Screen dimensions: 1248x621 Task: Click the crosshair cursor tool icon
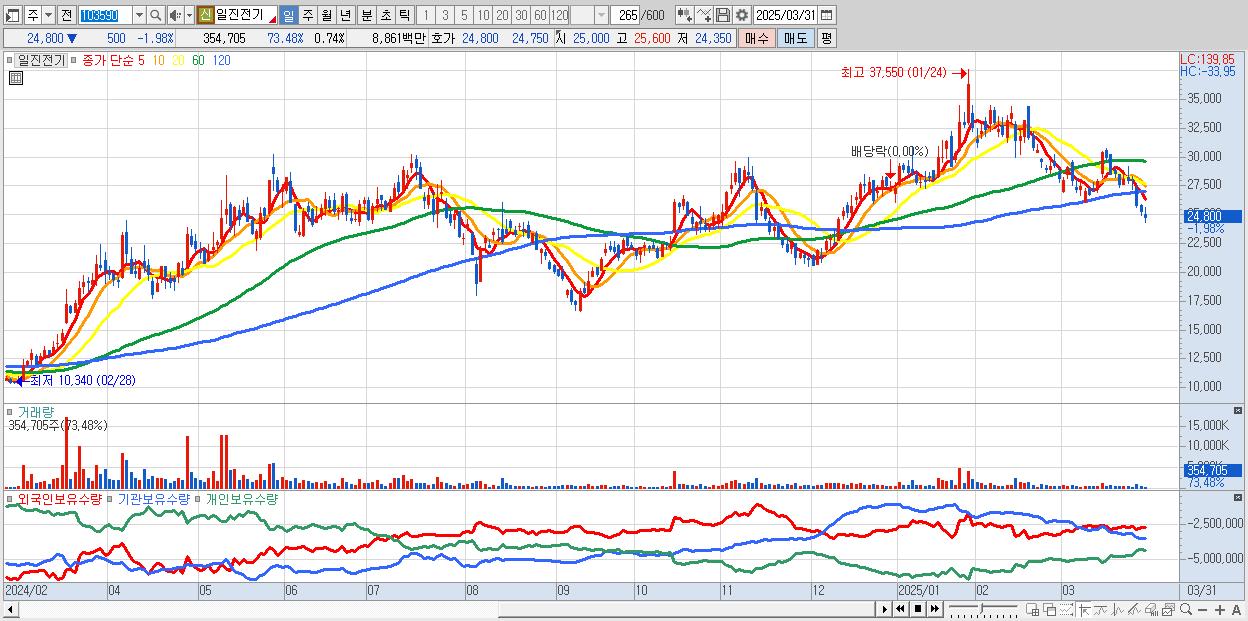[x=1085, y=610]
